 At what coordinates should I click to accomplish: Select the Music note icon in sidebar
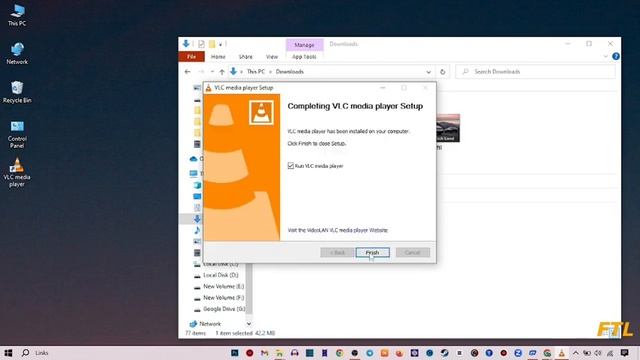(197, 230)
